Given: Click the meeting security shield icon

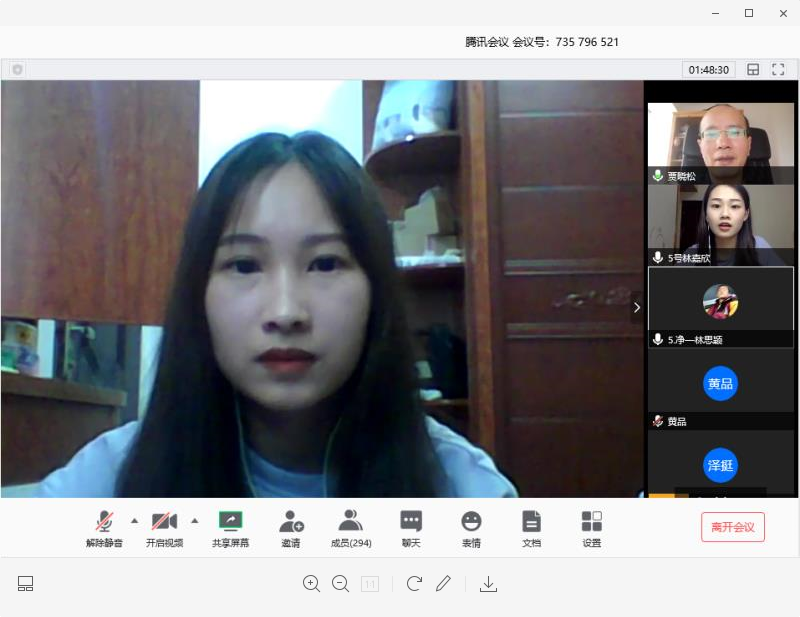Looking at the screenshot, I should coord(17,70).
